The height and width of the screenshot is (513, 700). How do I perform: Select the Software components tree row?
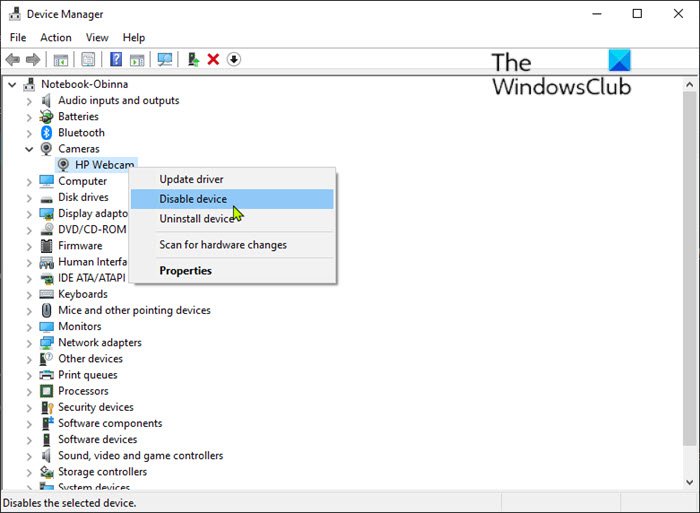[110, 423]
